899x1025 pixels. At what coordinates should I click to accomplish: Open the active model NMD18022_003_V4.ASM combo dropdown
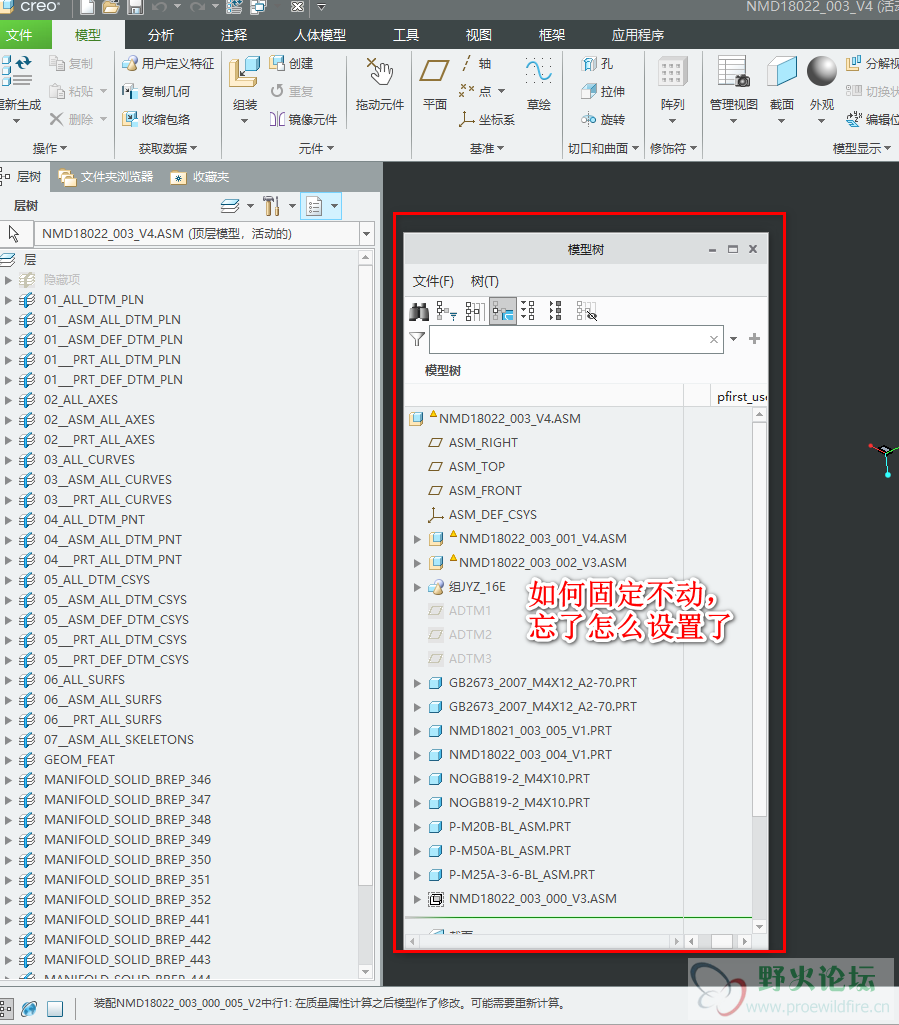(x=366, y=234)
